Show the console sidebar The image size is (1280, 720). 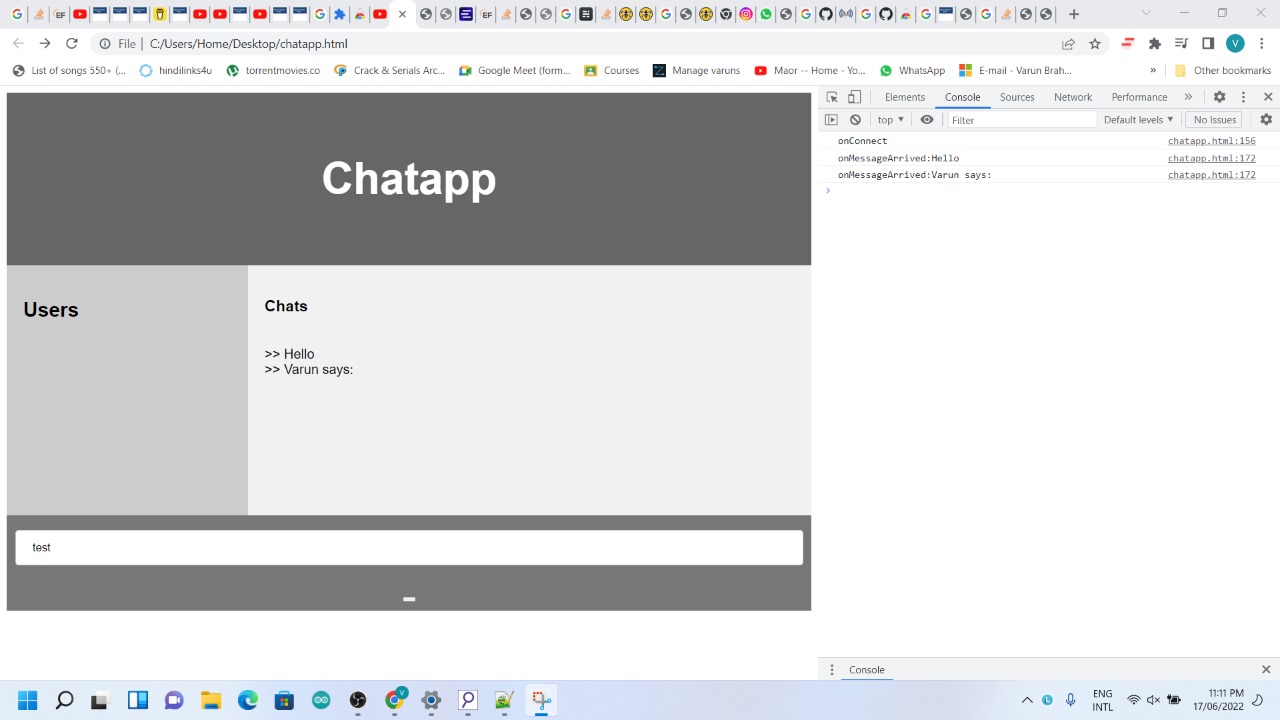click(x=831, y=119)
